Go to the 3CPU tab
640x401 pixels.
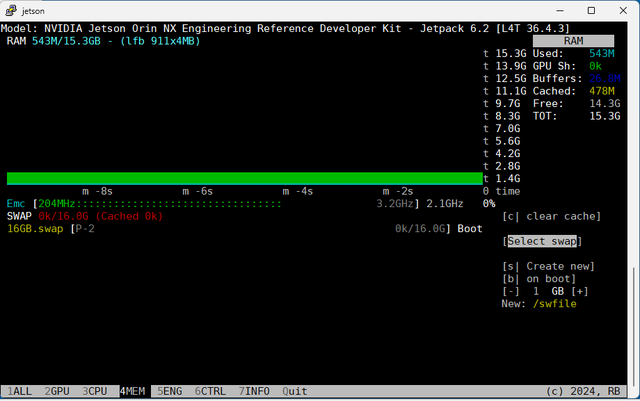95,391
